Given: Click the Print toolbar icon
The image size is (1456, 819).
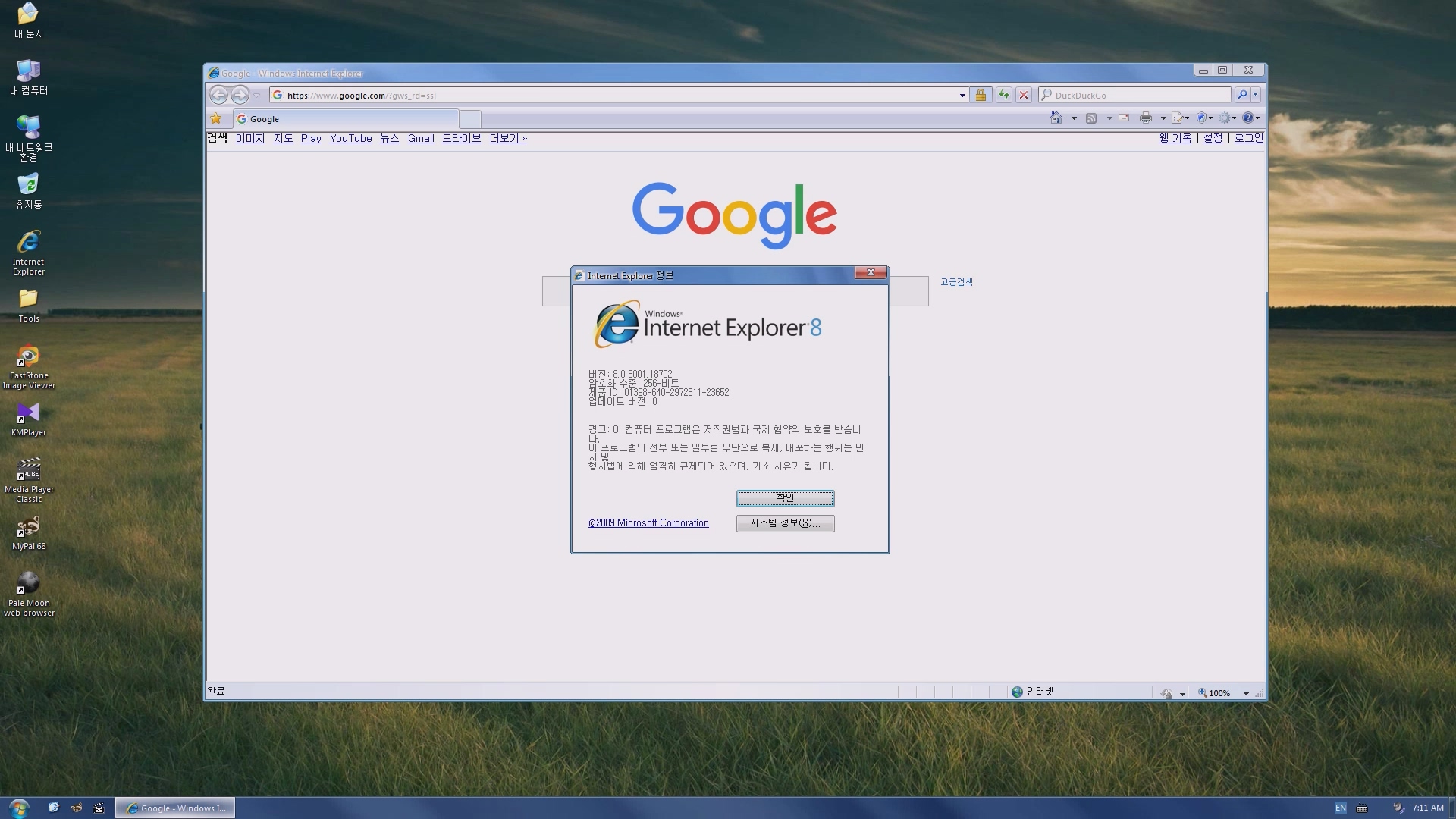Looking at the screenshot, I should click(x=1145, y=118).
